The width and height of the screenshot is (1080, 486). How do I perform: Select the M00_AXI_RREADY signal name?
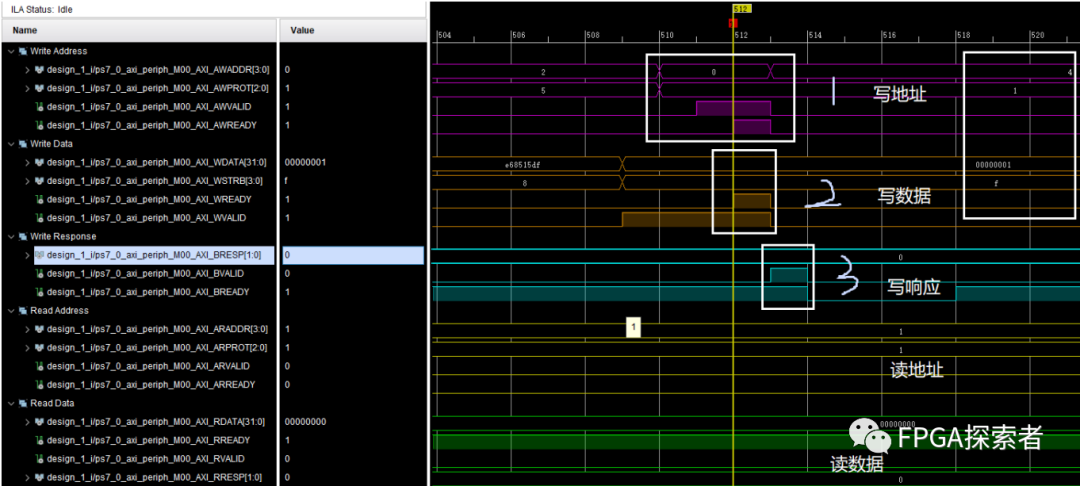148,440
